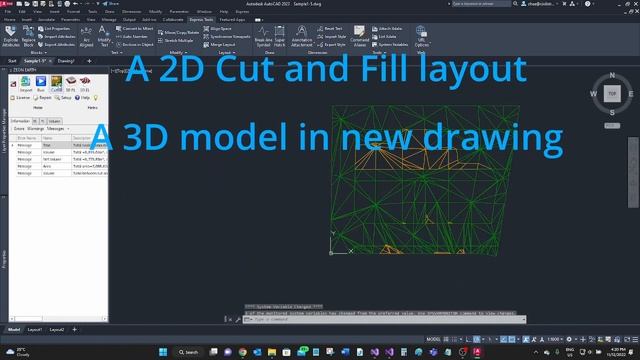Image resolution: width=640 pixels, height=360 pixels.
Task: Click the Run icon in Zeon Earth panel
Action: (x=41, y=84)
